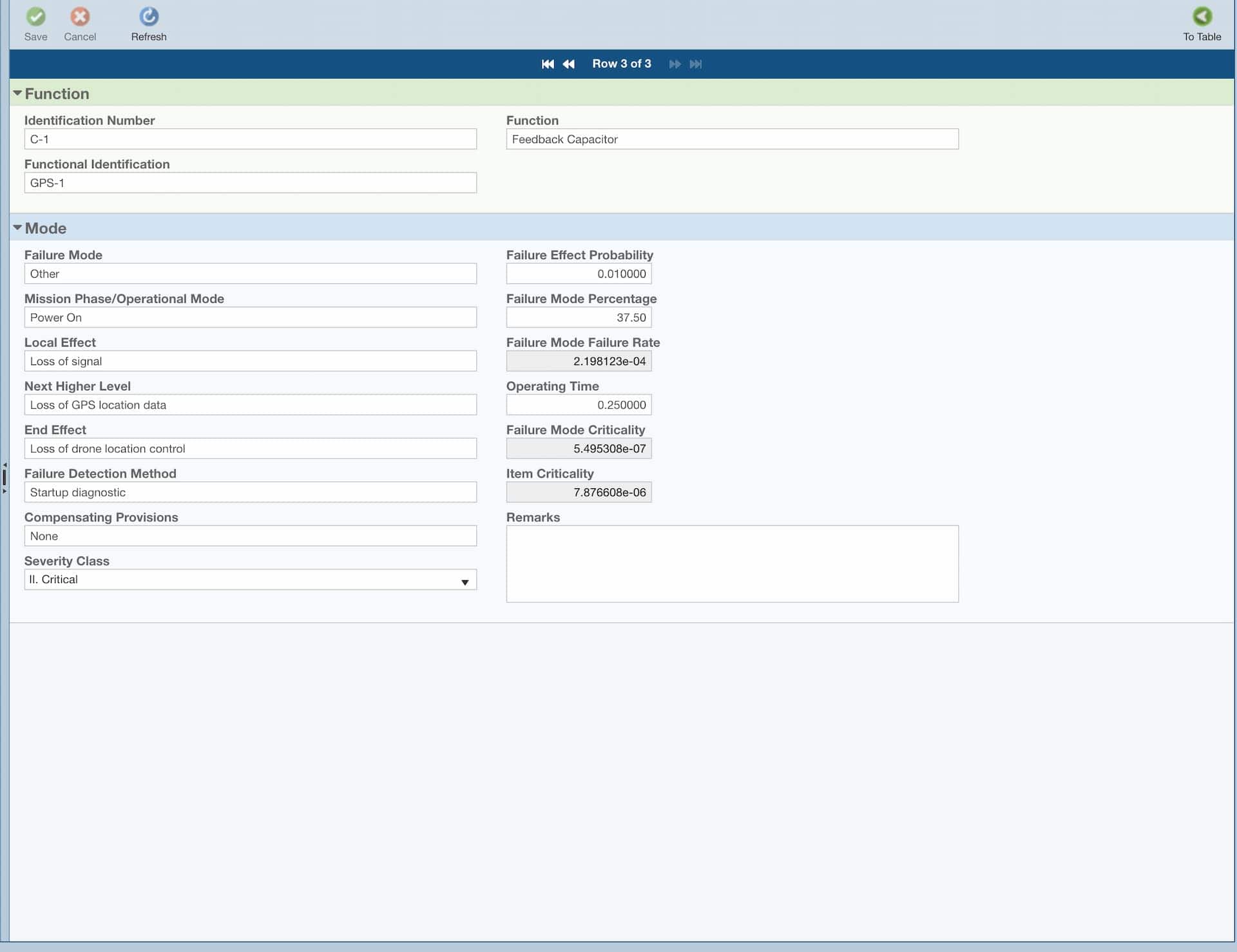
Task: Advance to the next row with fast-forward icon
Action: tap(674, 64)
